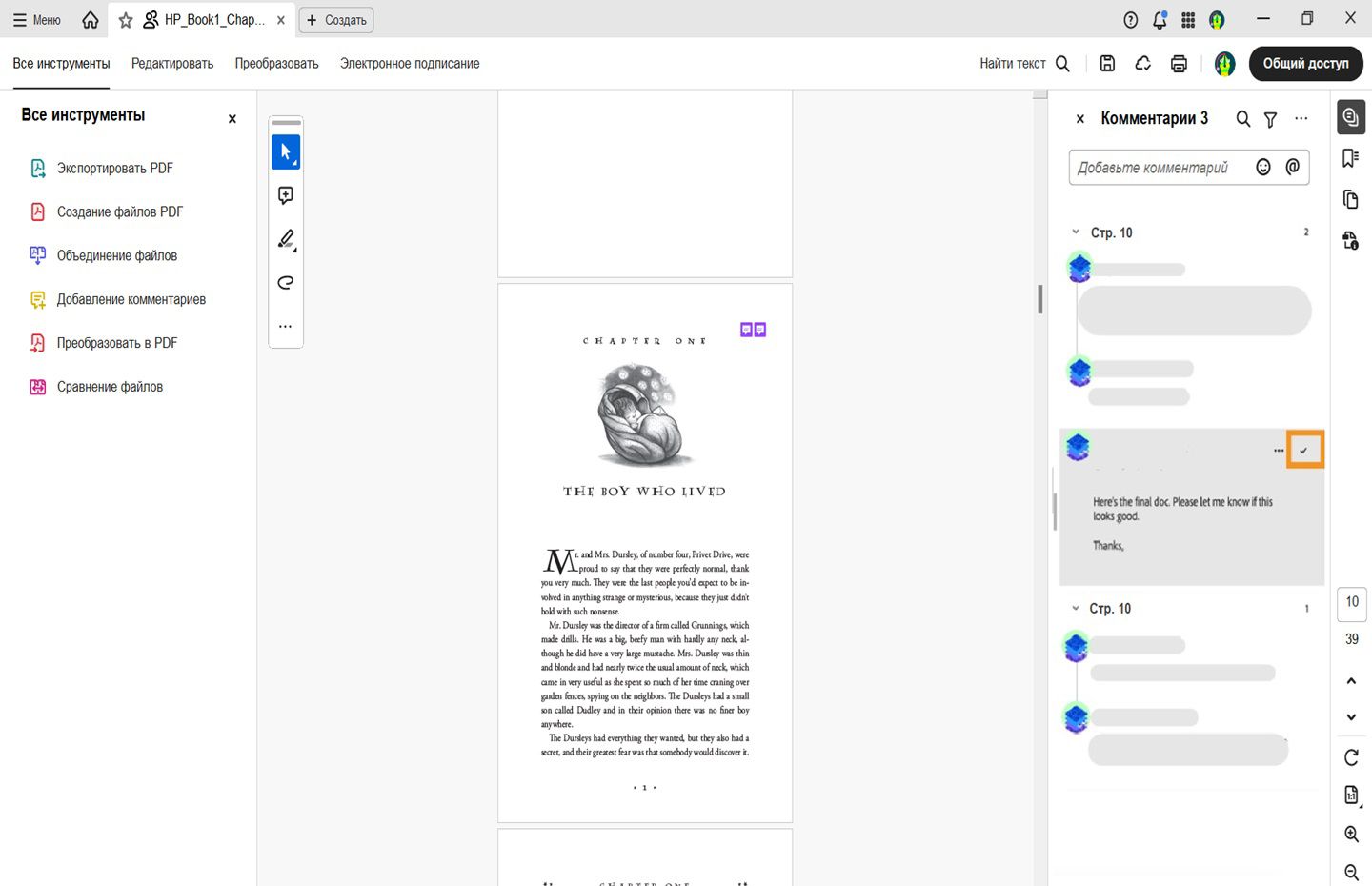Open the page display settings icon
The height and width of the screenshot is (886, 1372).
(x=1351, y=795)
